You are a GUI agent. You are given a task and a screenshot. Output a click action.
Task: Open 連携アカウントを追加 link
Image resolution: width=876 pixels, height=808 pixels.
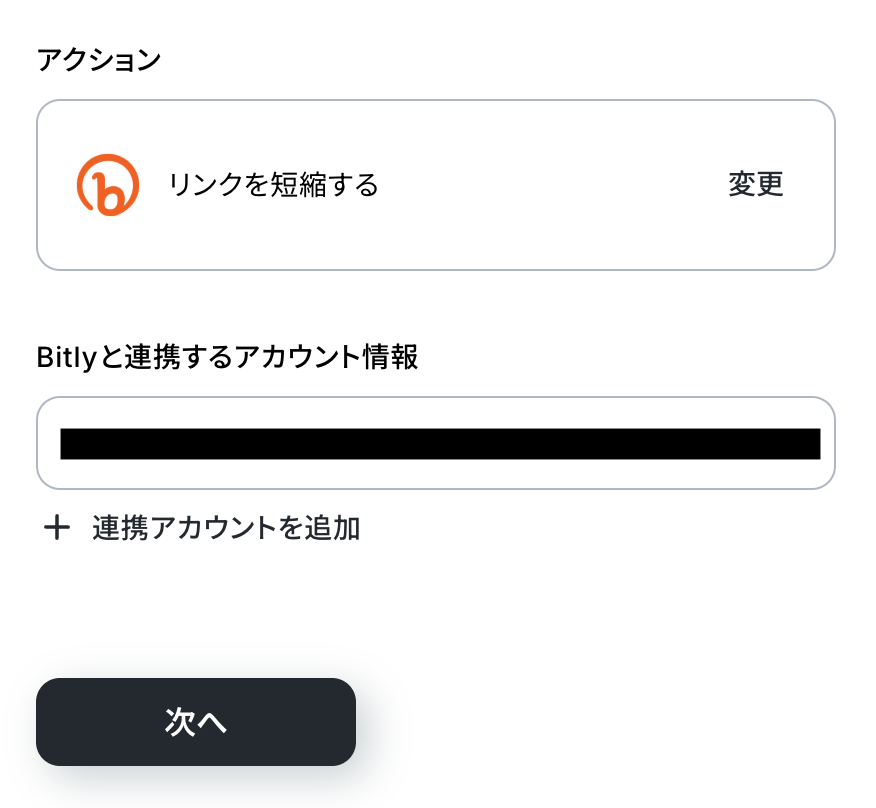(226, 528)
